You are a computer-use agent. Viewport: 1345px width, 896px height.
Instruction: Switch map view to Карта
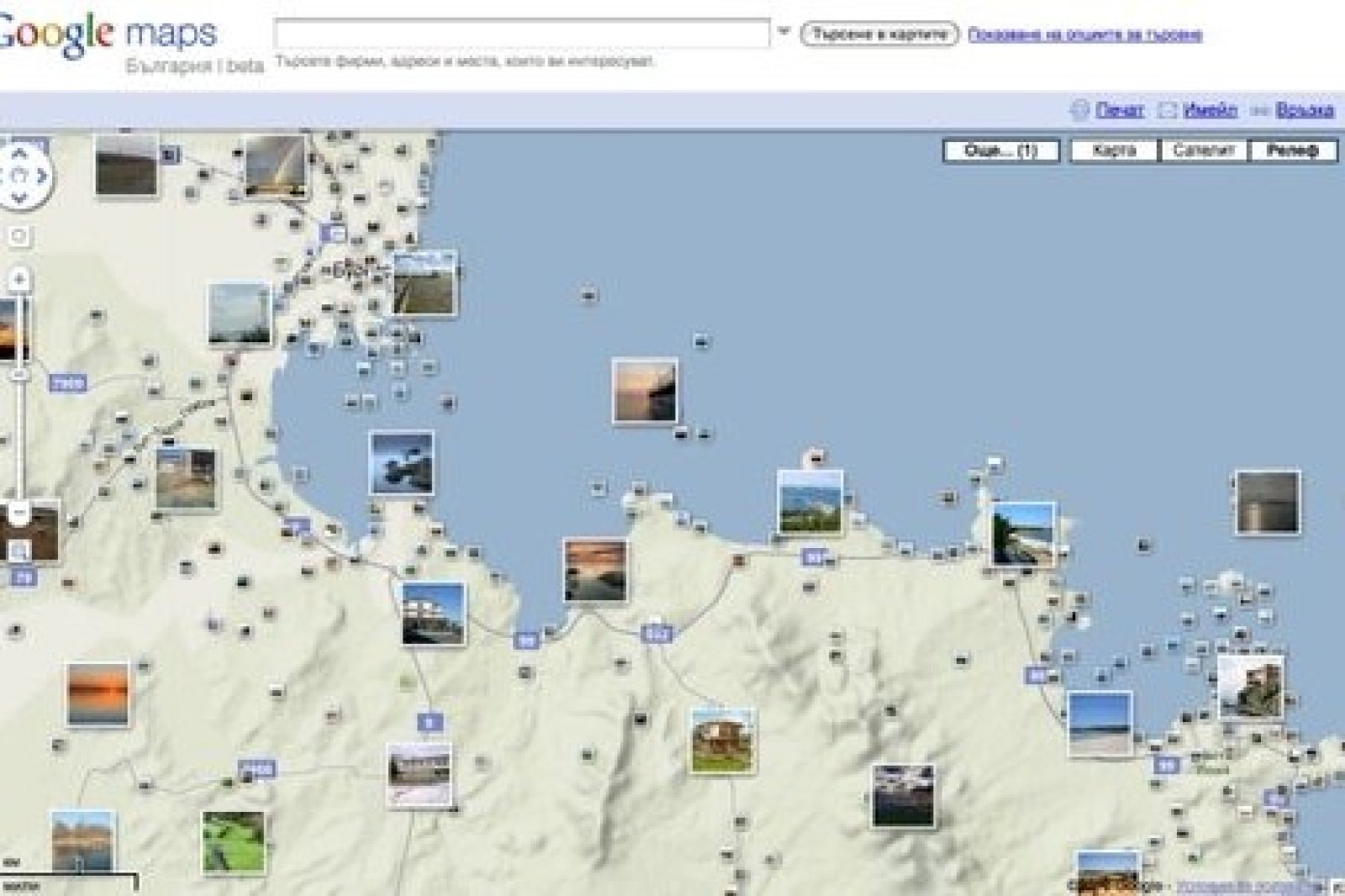(x=1114, y=150)
